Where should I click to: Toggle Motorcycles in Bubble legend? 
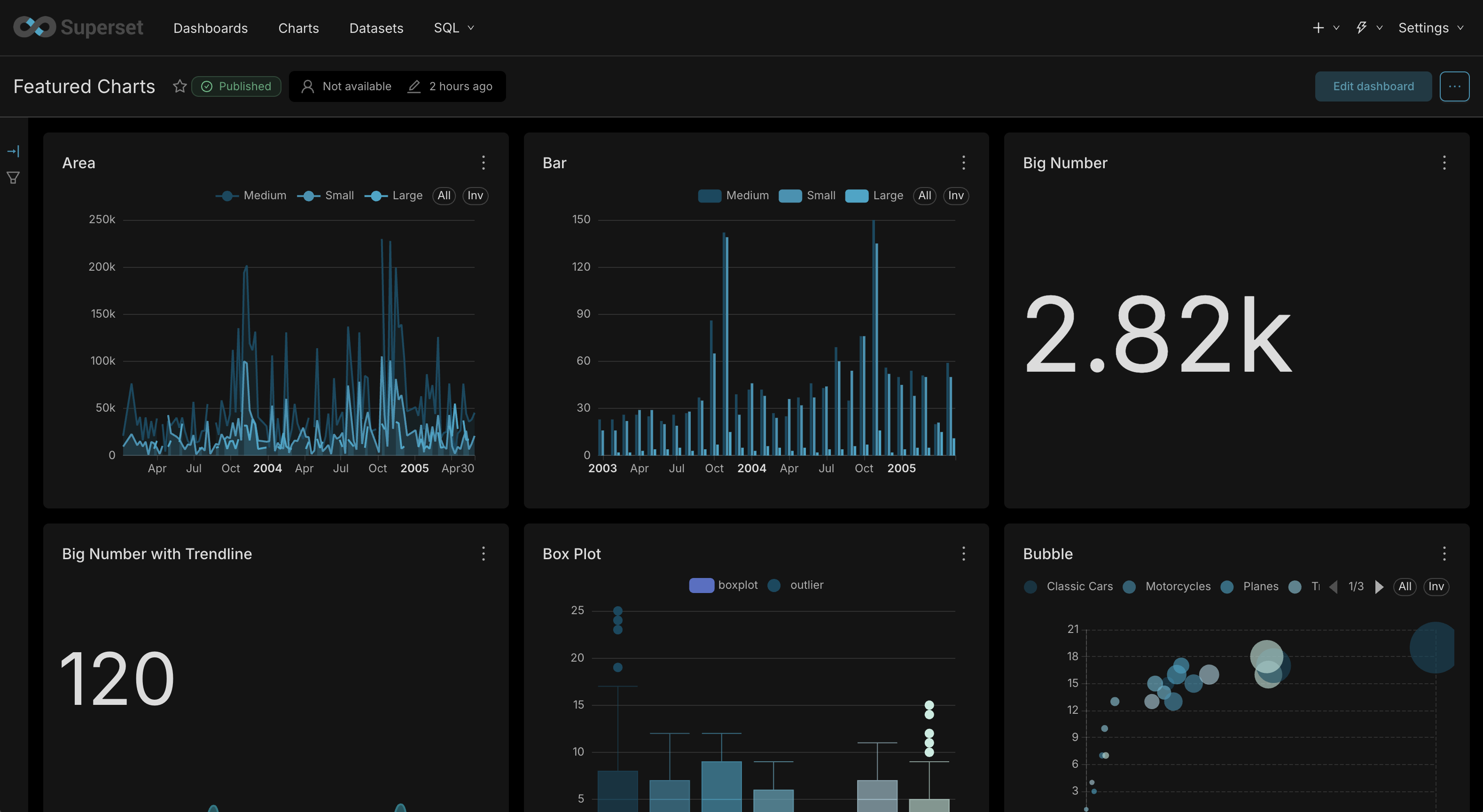1166,586
